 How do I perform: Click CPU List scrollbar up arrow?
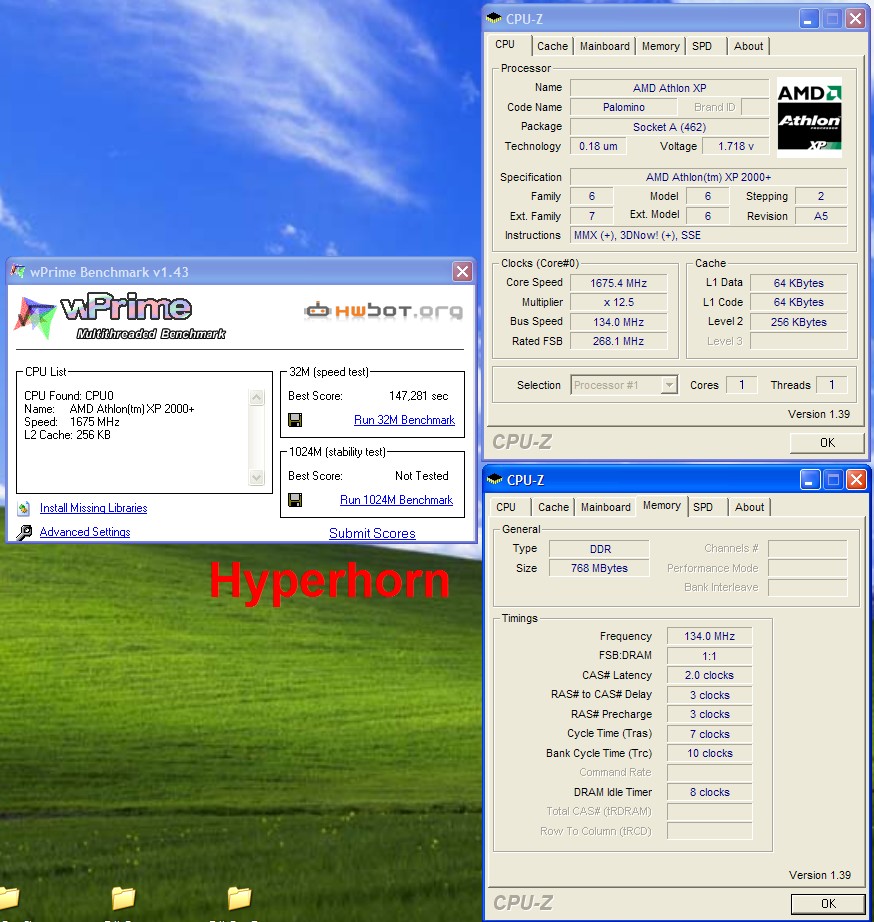pos(257,397)
